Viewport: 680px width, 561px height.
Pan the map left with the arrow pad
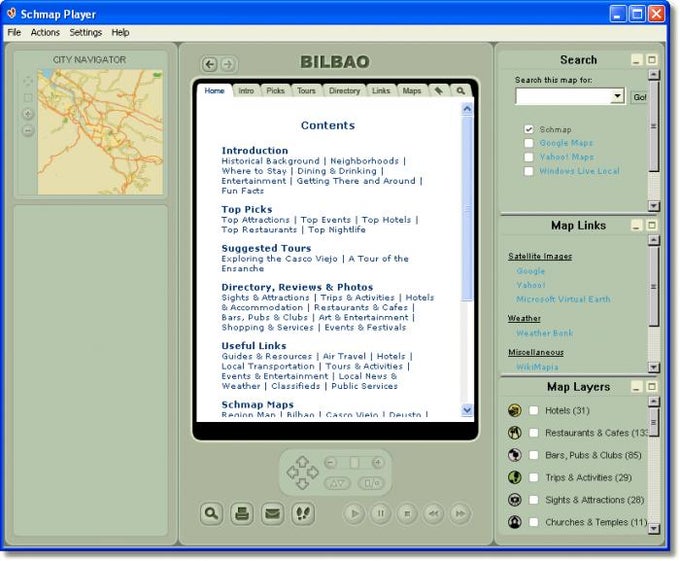(x=292, y=473)
